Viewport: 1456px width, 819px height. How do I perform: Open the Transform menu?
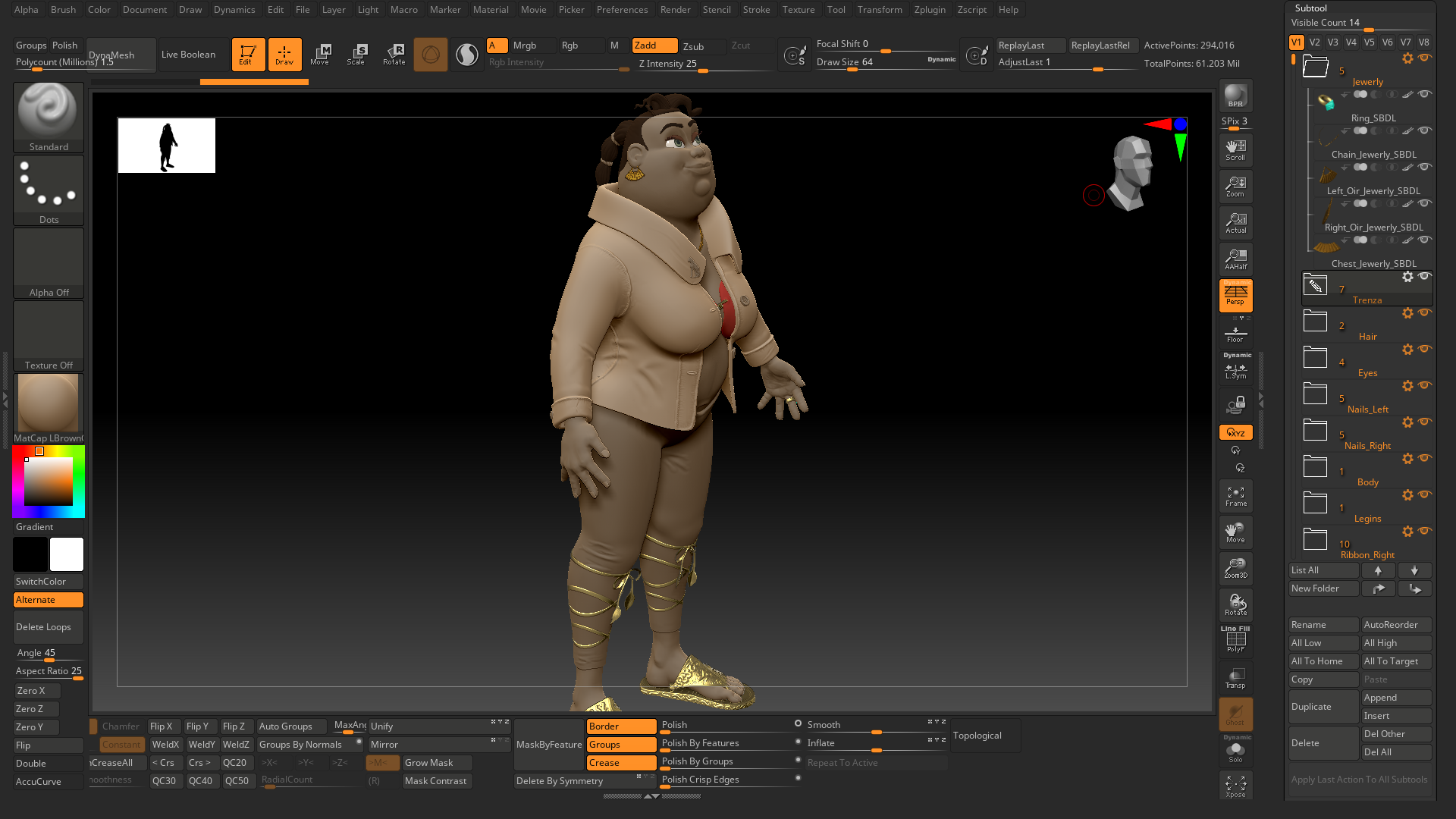point(879,10)
